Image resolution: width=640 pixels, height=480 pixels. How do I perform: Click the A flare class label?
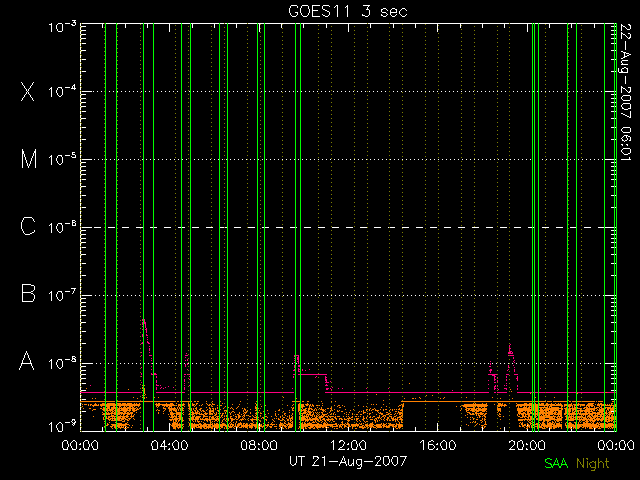(x=27, y=361)
